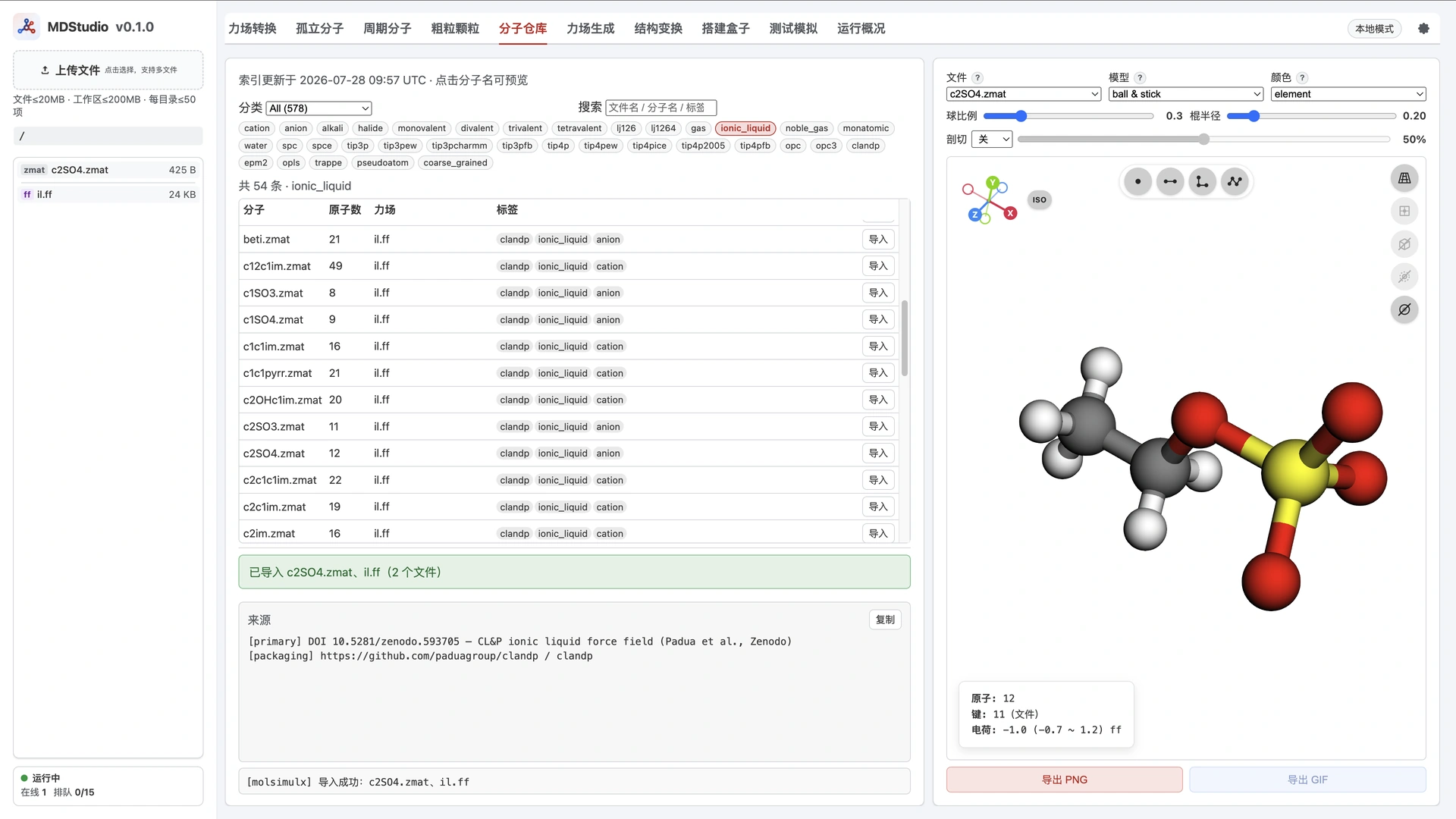Toggle the ISO projection button

point(1039,200)
